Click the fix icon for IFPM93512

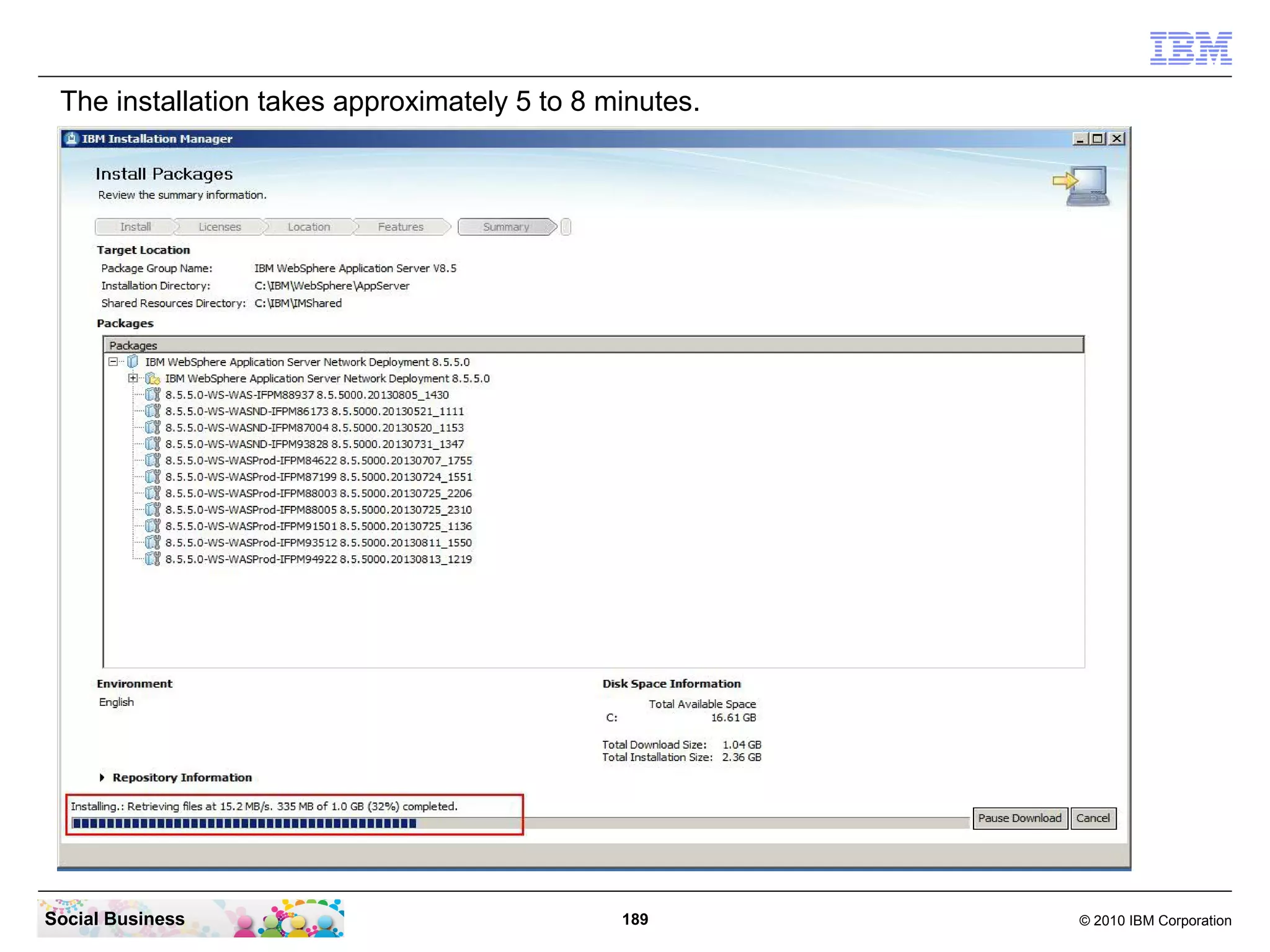click(x=153, y=543)
